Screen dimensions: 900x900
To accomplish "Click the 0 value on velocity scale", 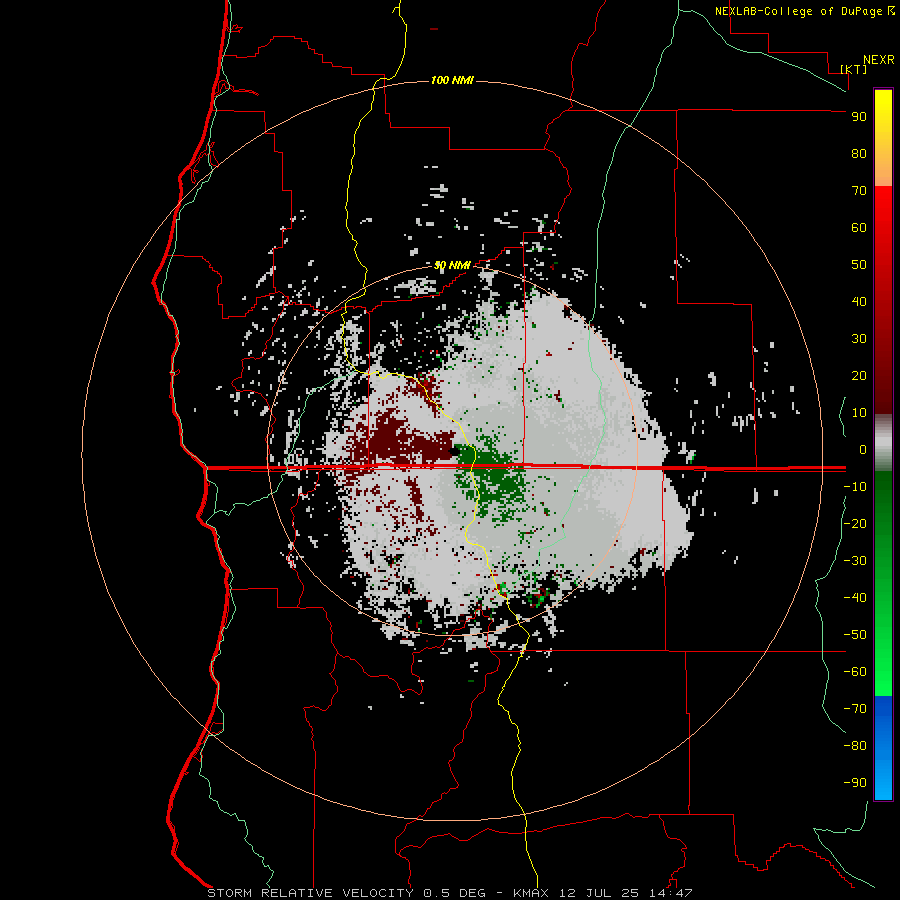I will click(x=863, y=450).
